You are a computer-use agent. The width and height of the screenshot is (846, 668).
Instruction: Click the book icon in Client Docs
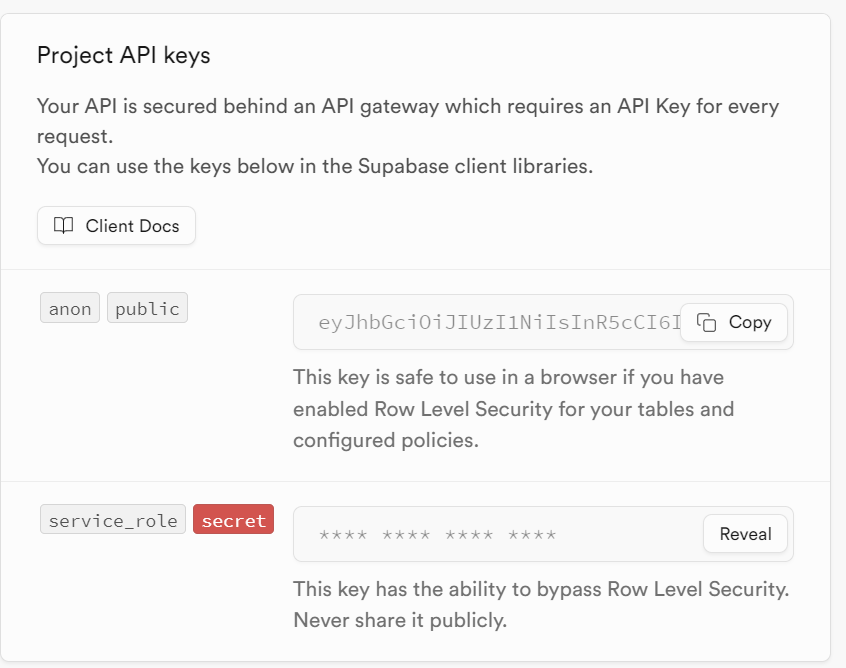coord(64,226)
